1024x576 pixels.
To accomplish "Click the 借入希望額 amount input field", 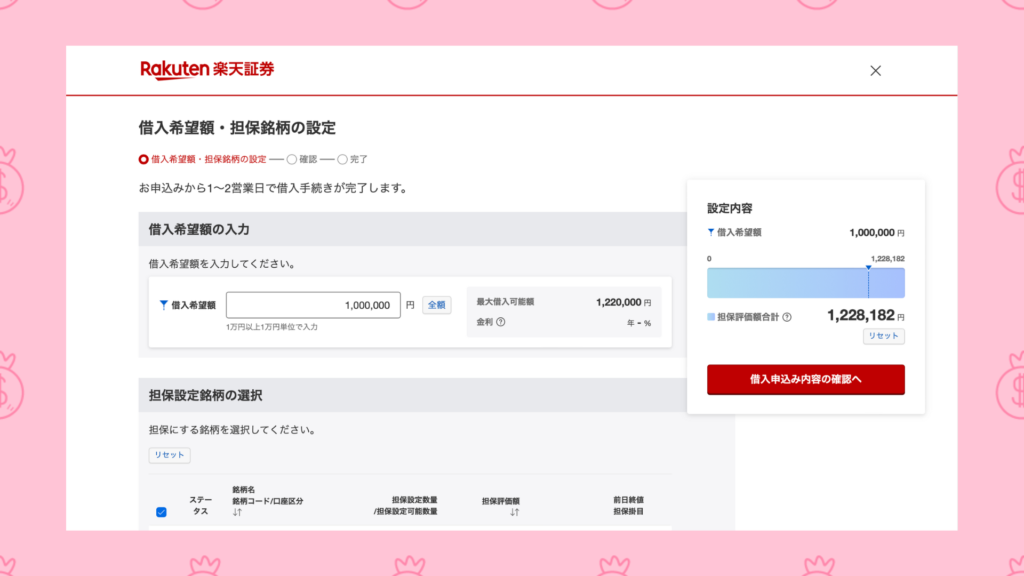I will (312, 305).
